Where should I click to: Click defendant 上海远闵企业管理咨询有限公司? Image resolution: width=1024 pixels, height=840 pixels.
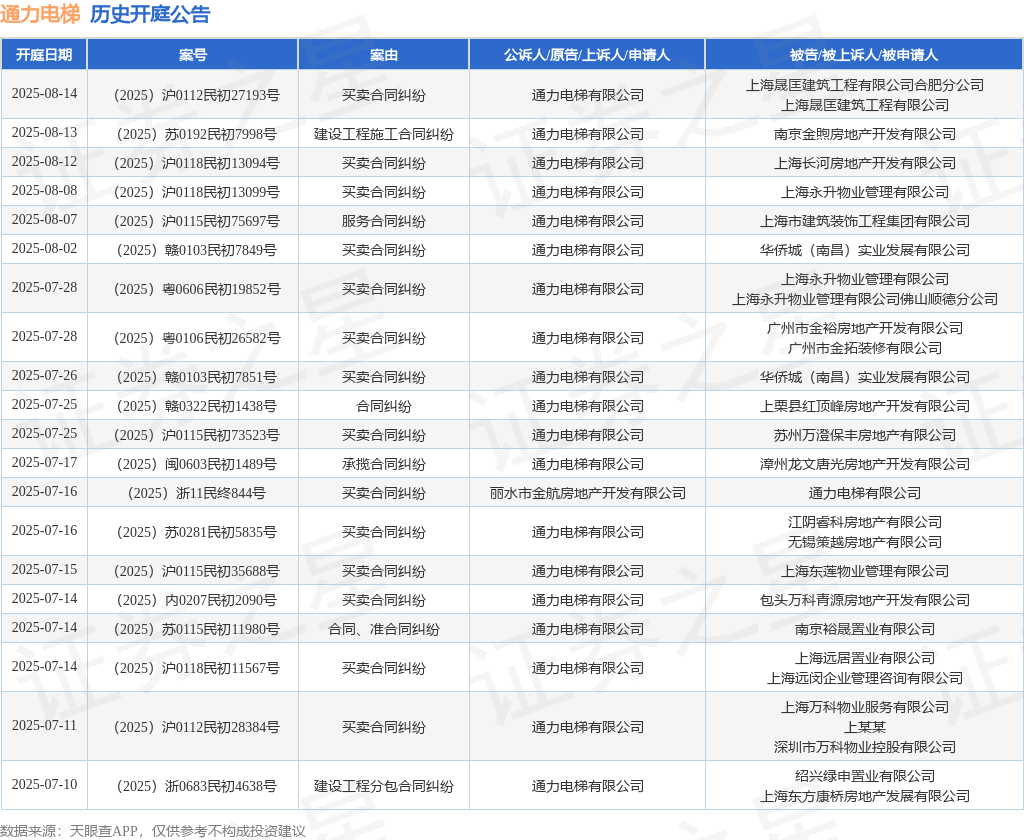tap(865, 679)
